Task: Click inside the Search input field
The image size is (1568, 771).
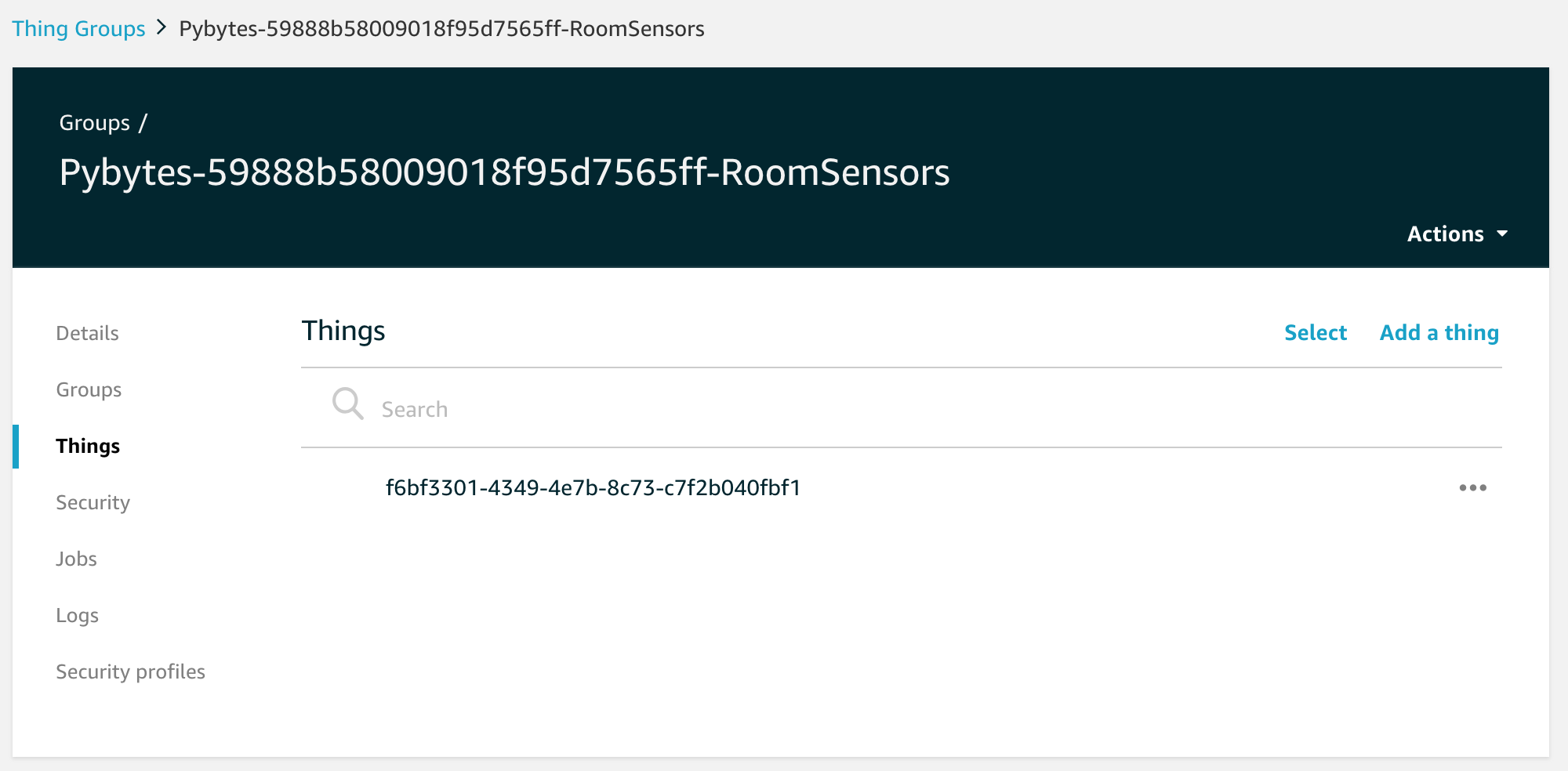Action: (x=549, y=408)
